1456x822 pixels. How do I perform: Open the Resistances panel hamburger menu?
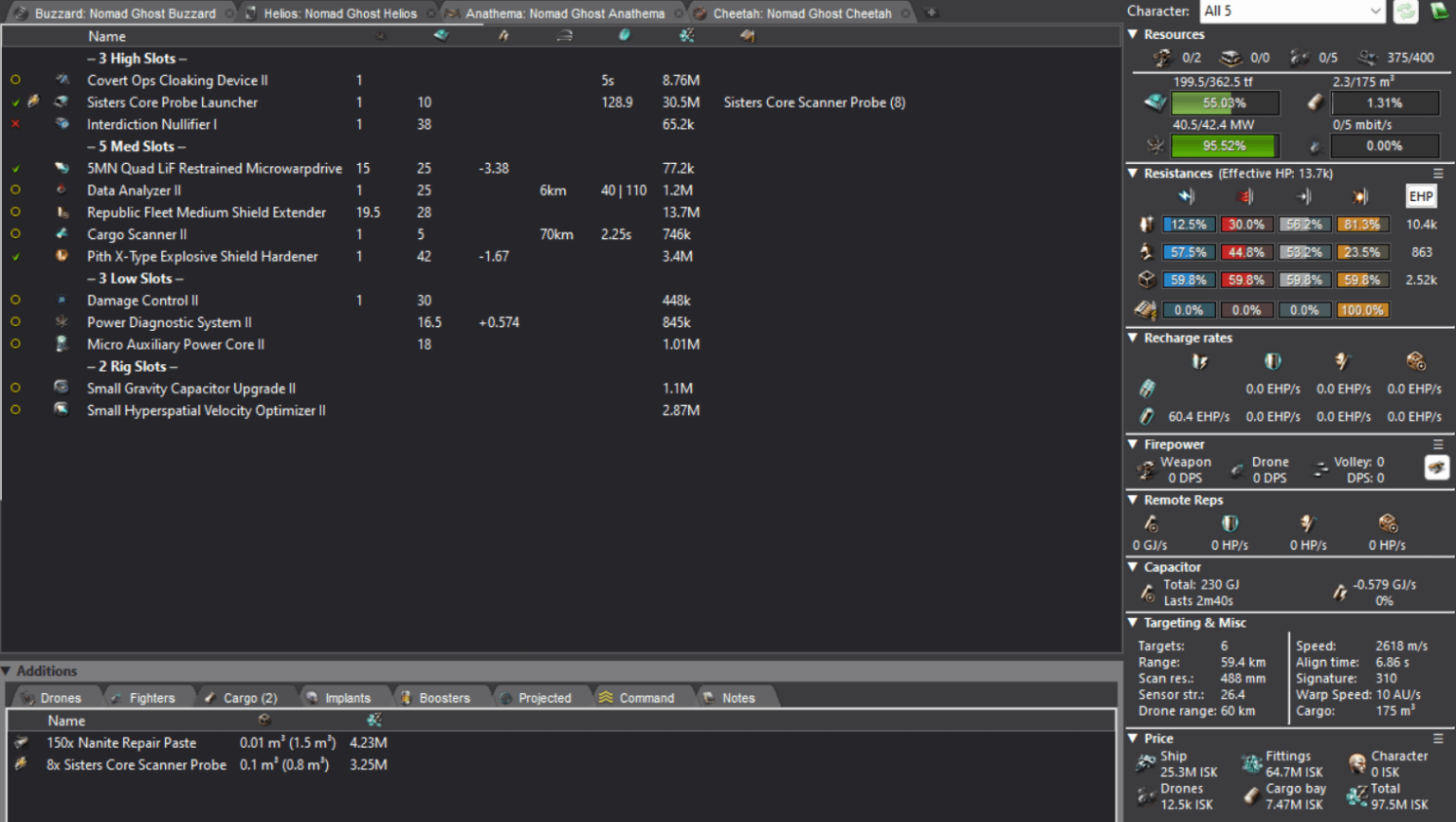click(x=1438, y=174)
